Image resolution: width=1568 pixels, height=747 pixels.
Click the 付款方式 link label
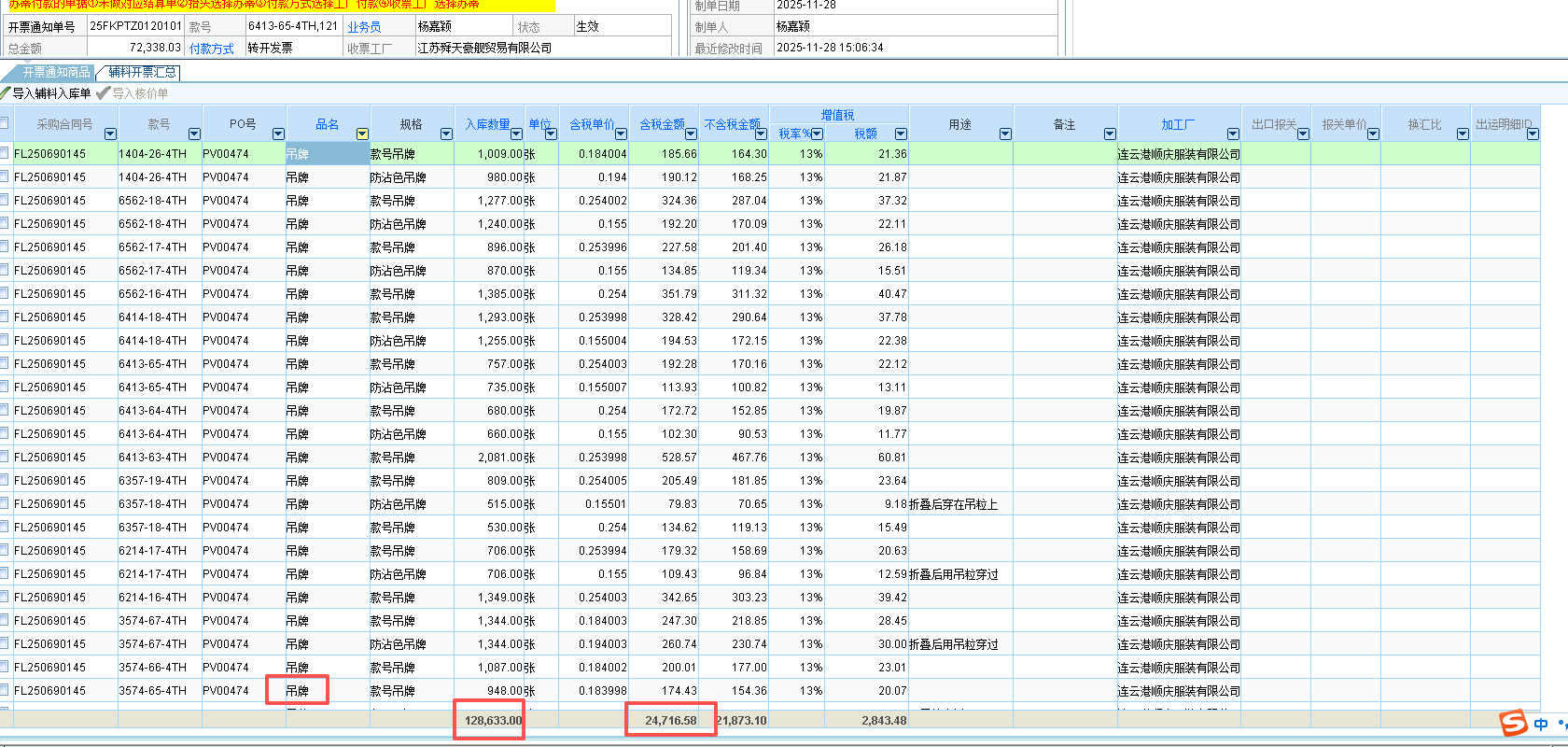pos(212,49)
